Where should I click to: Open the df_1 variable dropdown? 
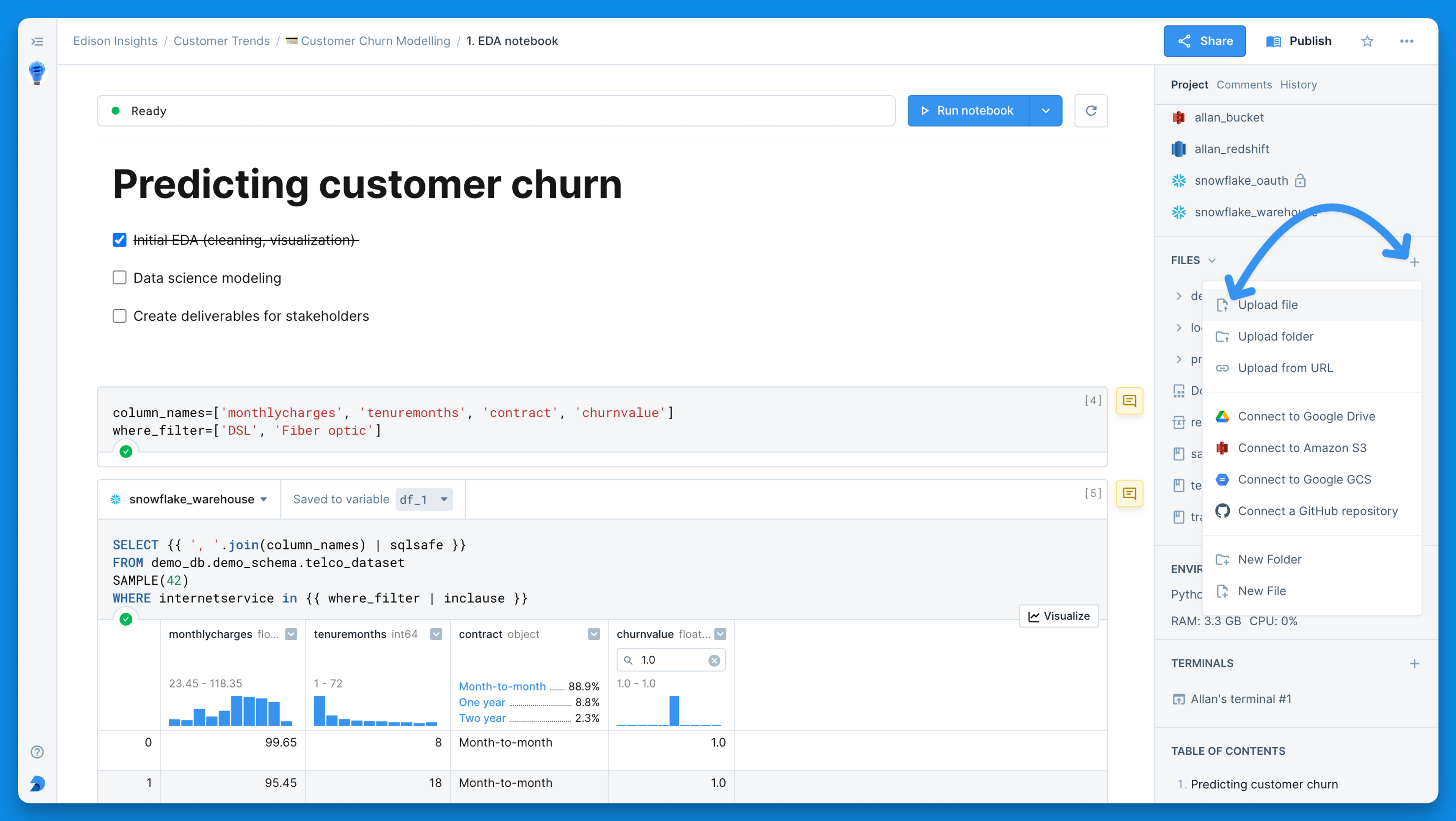tap(425, 499)
